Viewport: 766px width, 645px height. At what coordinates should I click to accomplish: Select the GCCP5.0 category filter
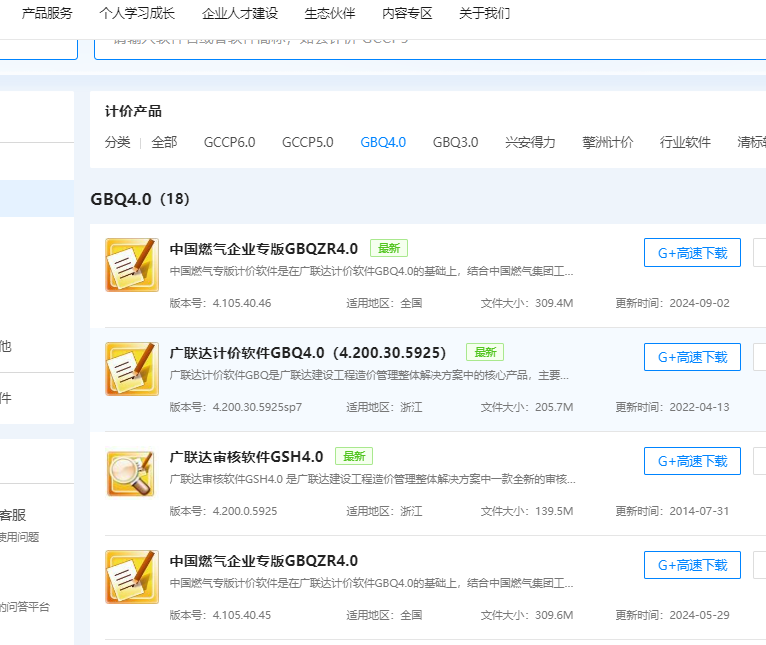pyautogui.click(x=308, y=142)
